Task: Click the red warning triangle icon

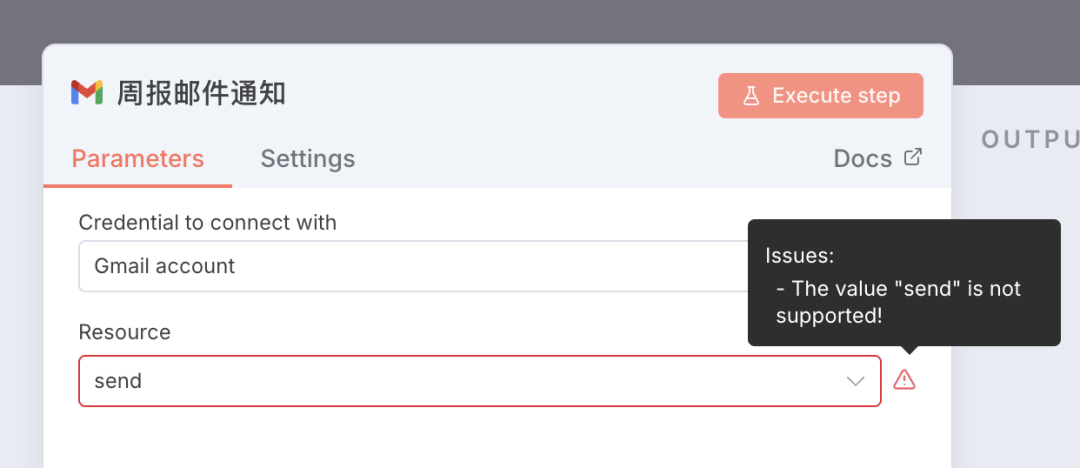Action: (904, 380)
